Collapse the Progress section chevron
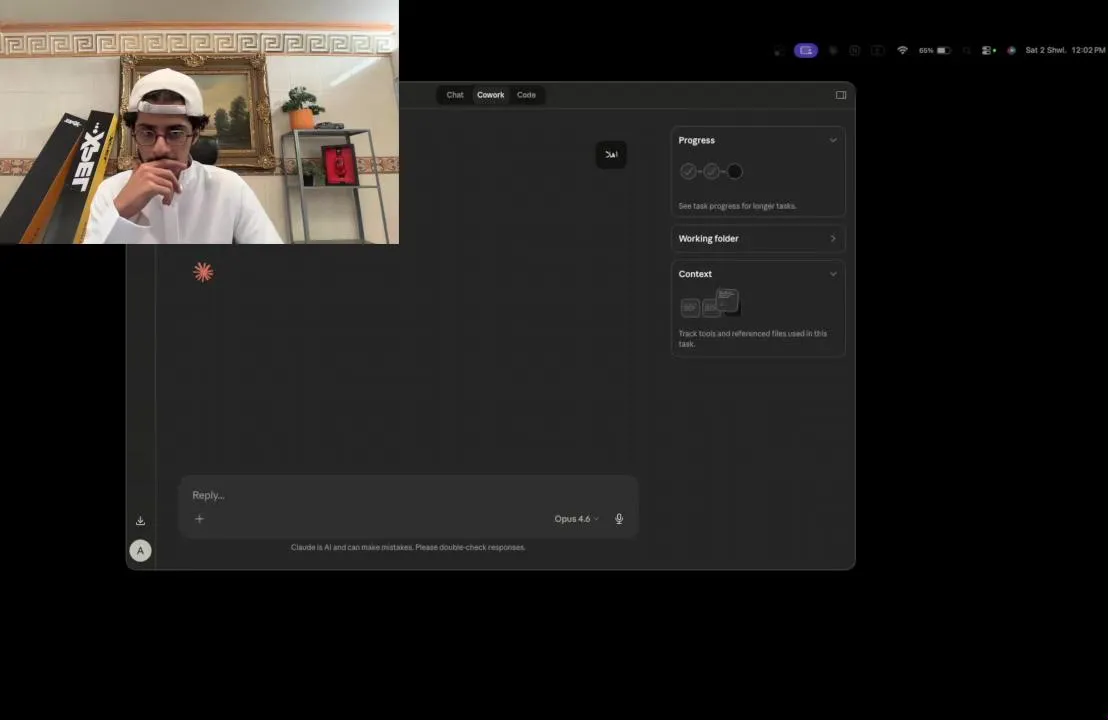The height and width of the screenshot is (720, 1108). 833,140
